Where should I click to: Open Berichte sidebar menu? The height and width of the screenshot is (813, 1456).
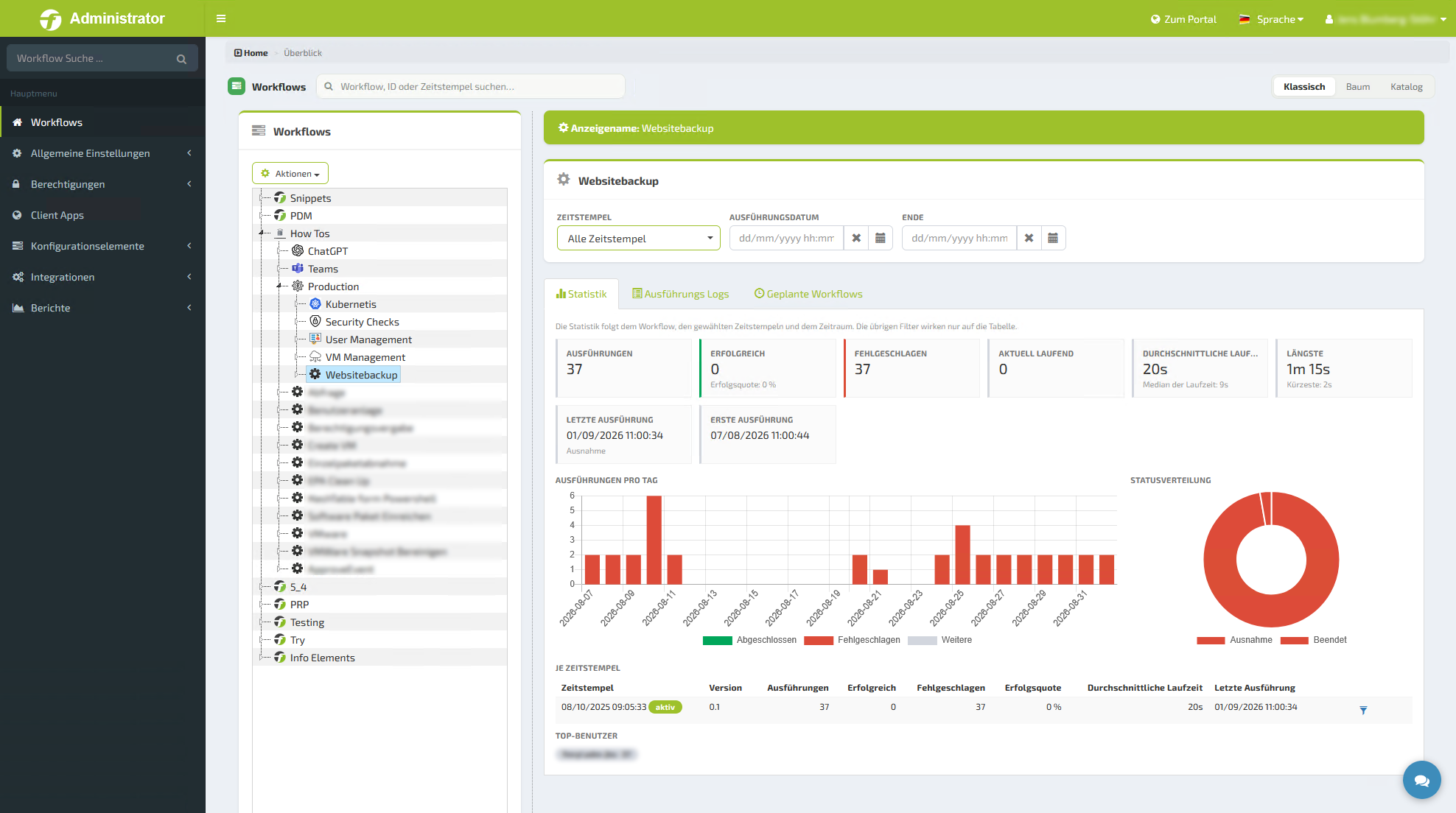102,308
